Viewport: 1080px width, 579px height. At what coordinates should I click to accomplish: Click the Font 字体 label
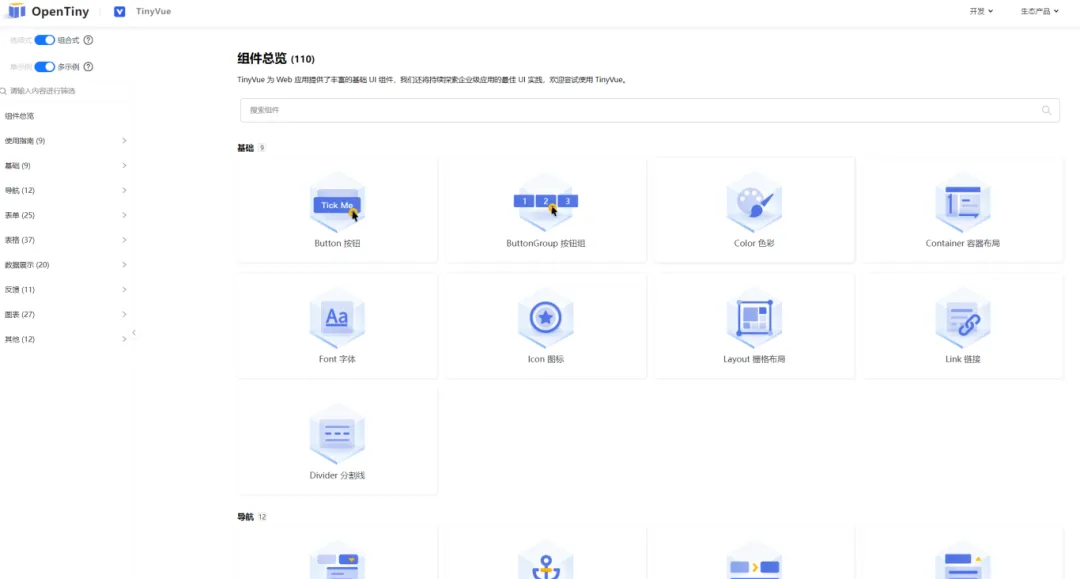[x=337, y=359]
